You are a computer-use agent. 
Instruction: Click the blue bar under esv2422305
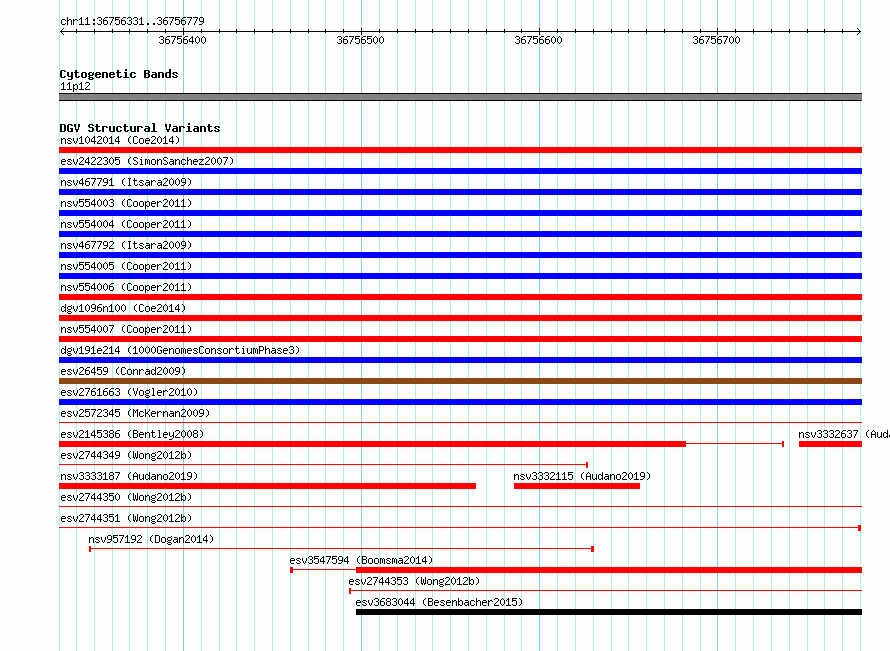click(x=460, y=171)
